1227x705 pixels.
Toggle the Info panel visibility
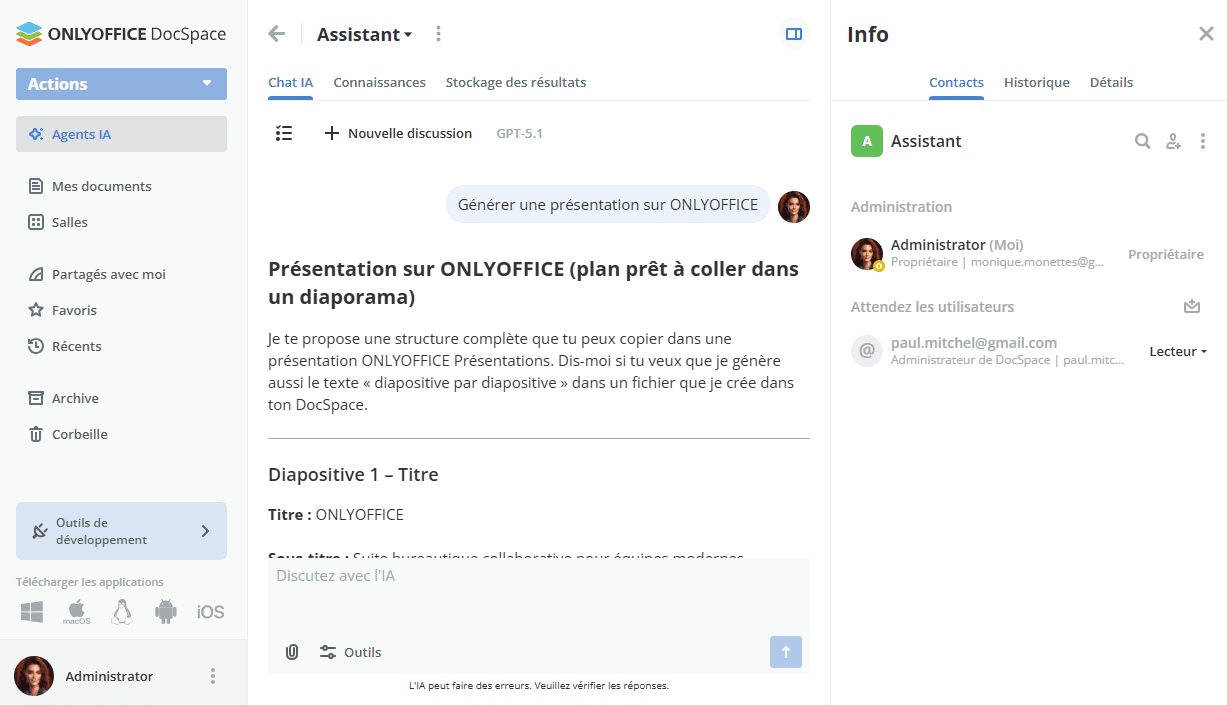coord(794,34)
